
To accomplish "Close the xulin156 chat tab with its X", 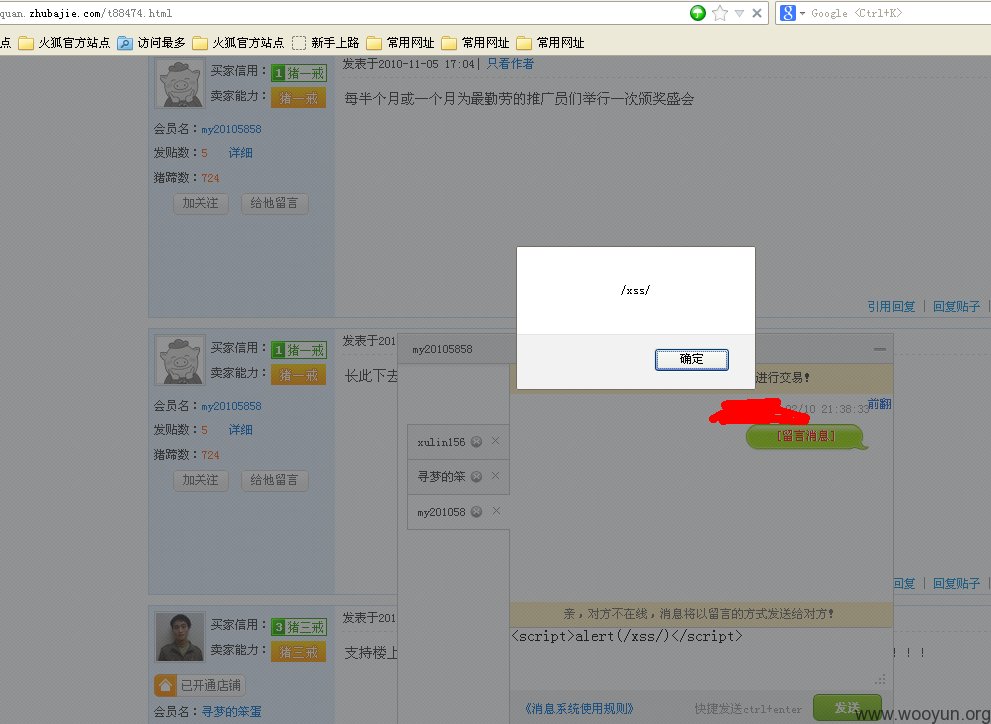I will [x=496, y=441].
